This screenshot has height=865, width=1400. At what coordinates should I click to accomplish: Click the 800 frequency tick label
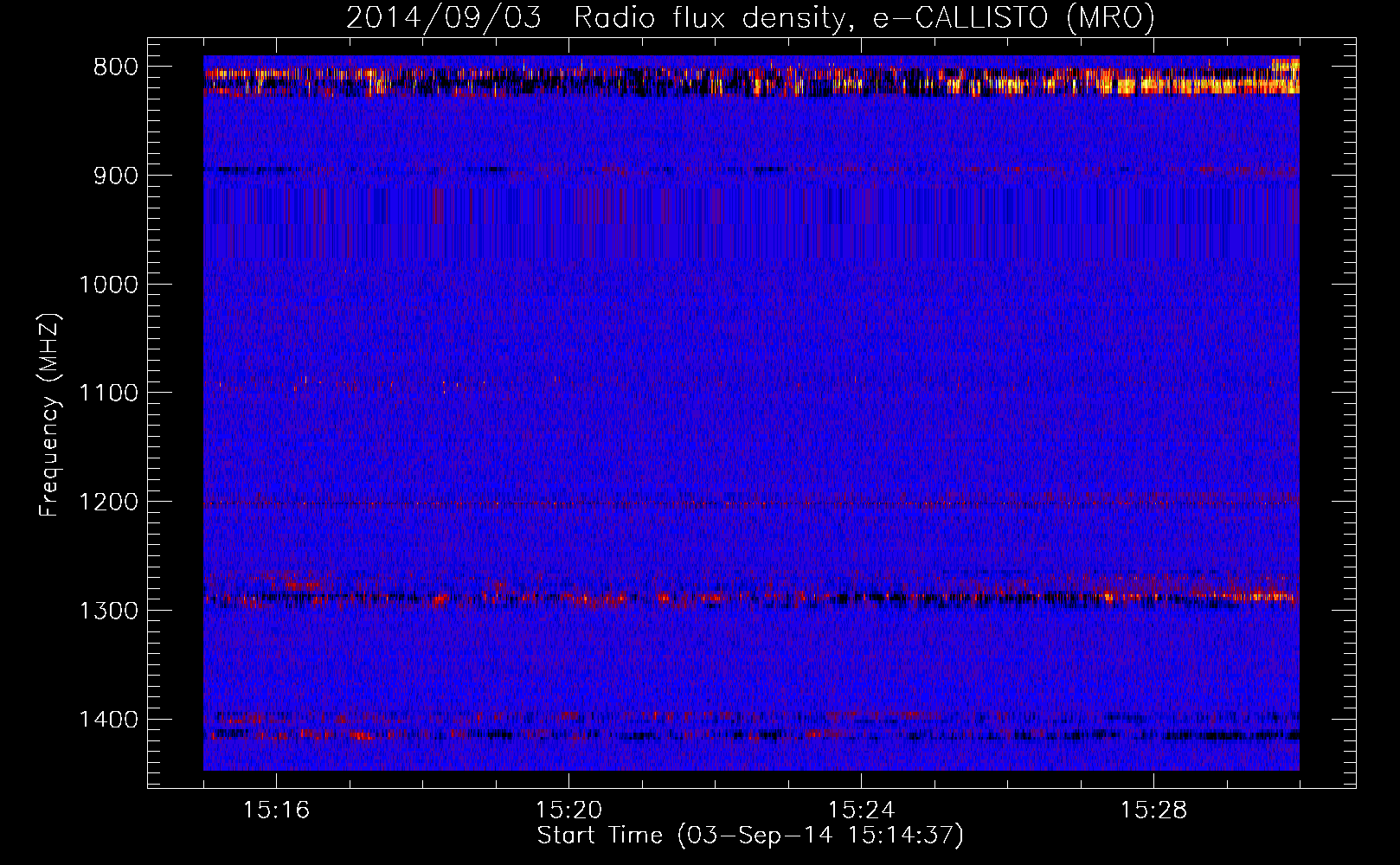pos(115,67)
